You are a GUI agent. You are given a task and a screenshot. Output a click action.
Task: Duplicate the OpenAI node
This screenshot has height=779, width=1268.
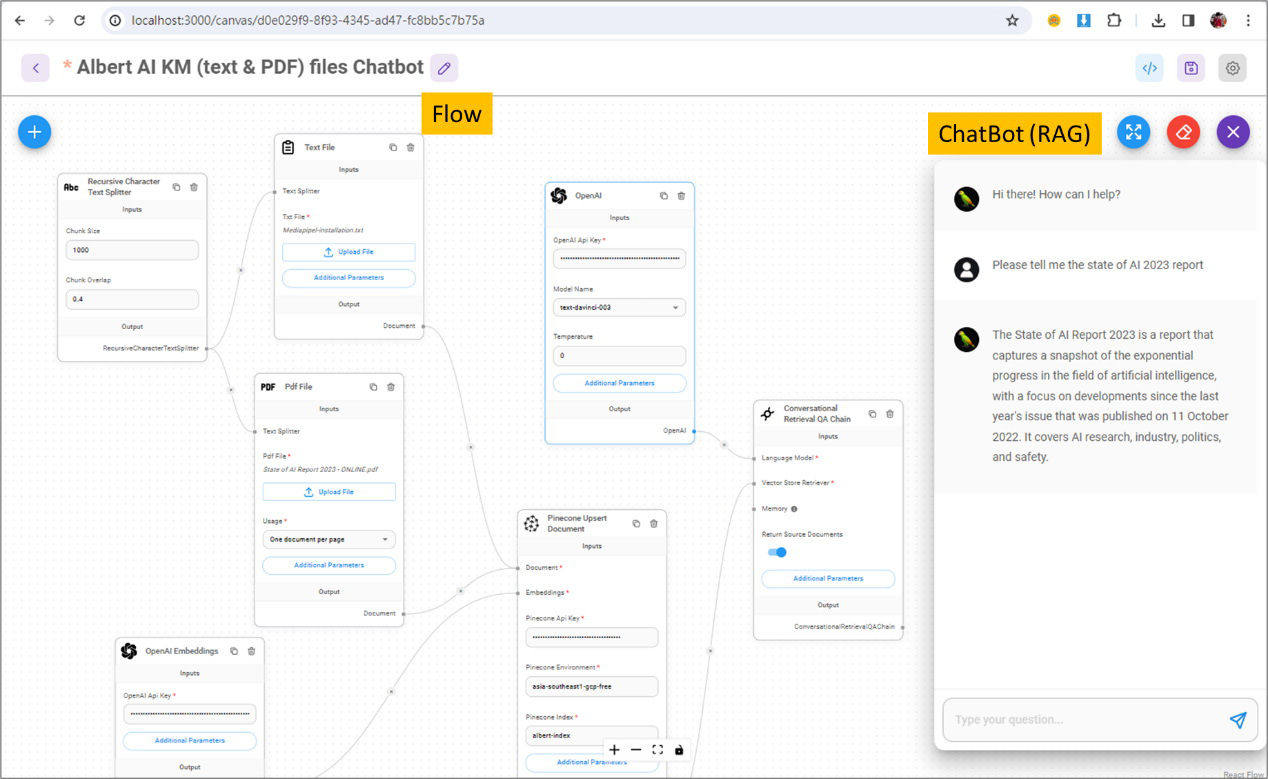pyautogui.click(x=663, y=196)
